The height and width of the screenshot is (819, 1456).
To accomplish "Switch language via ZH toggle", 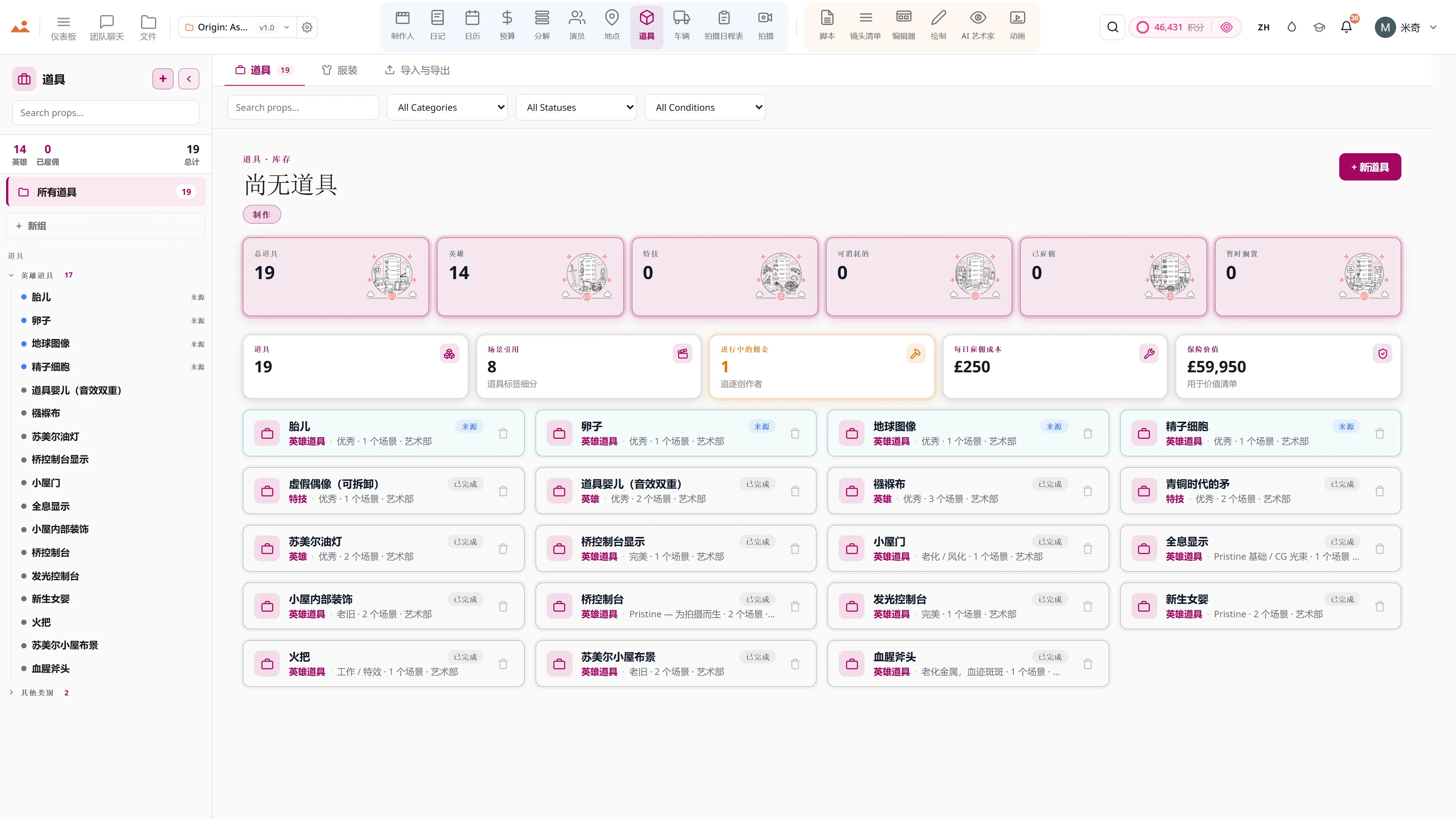I will (x=1264, y=27).
